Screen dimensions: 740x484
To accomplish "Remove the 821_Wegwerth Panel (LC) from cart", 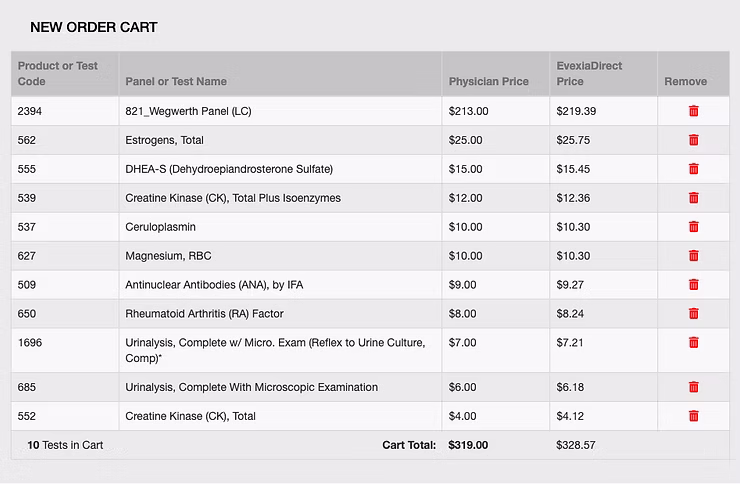I will coord(693,111).
